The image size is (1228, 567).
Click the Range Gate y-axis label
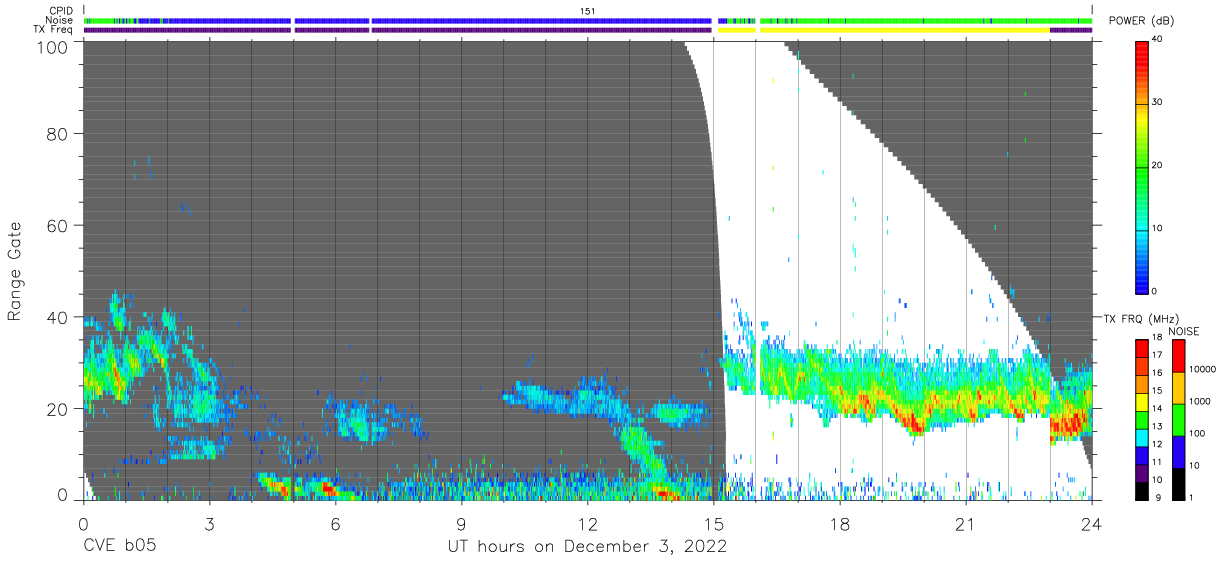(15, 271)
